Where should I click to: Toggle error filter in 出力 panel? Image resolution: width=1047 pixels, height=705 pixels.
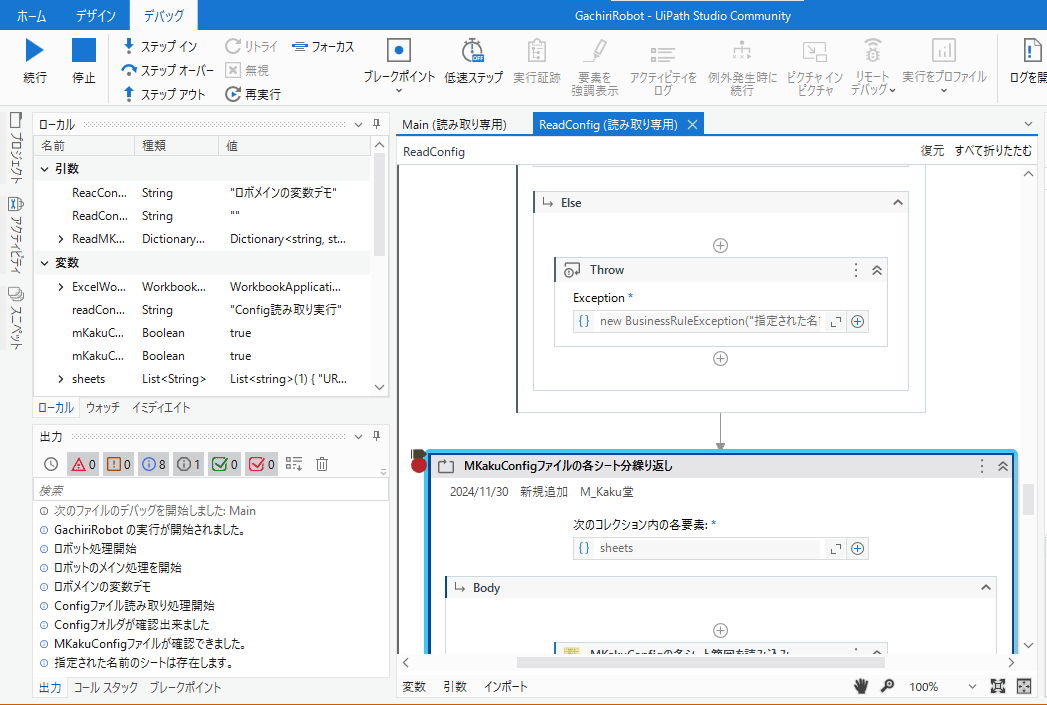(83, 464)
